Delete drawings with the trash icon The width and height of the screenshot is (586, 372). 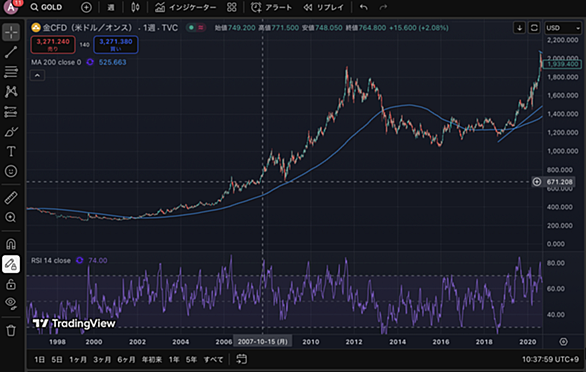[11, 331]
